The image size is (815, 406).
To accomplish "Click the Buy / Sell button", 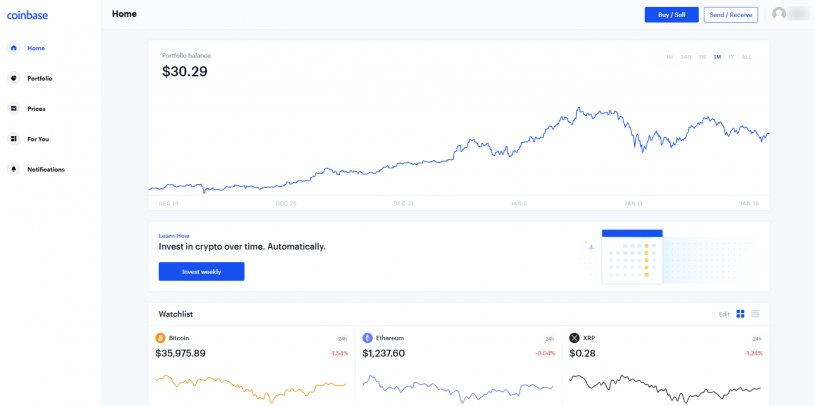I will pyautogui.click(x=672, y=15).
